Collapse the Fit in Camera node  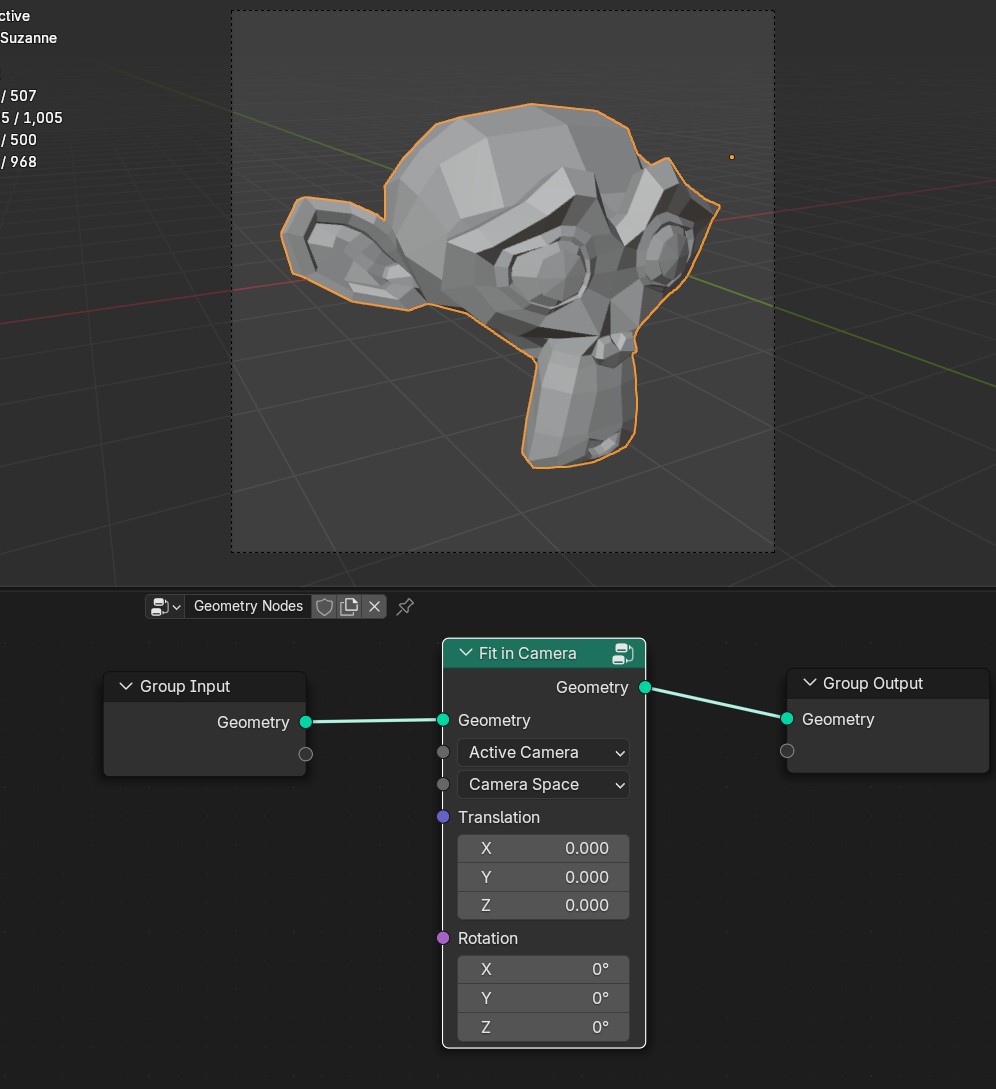point(465,653)
